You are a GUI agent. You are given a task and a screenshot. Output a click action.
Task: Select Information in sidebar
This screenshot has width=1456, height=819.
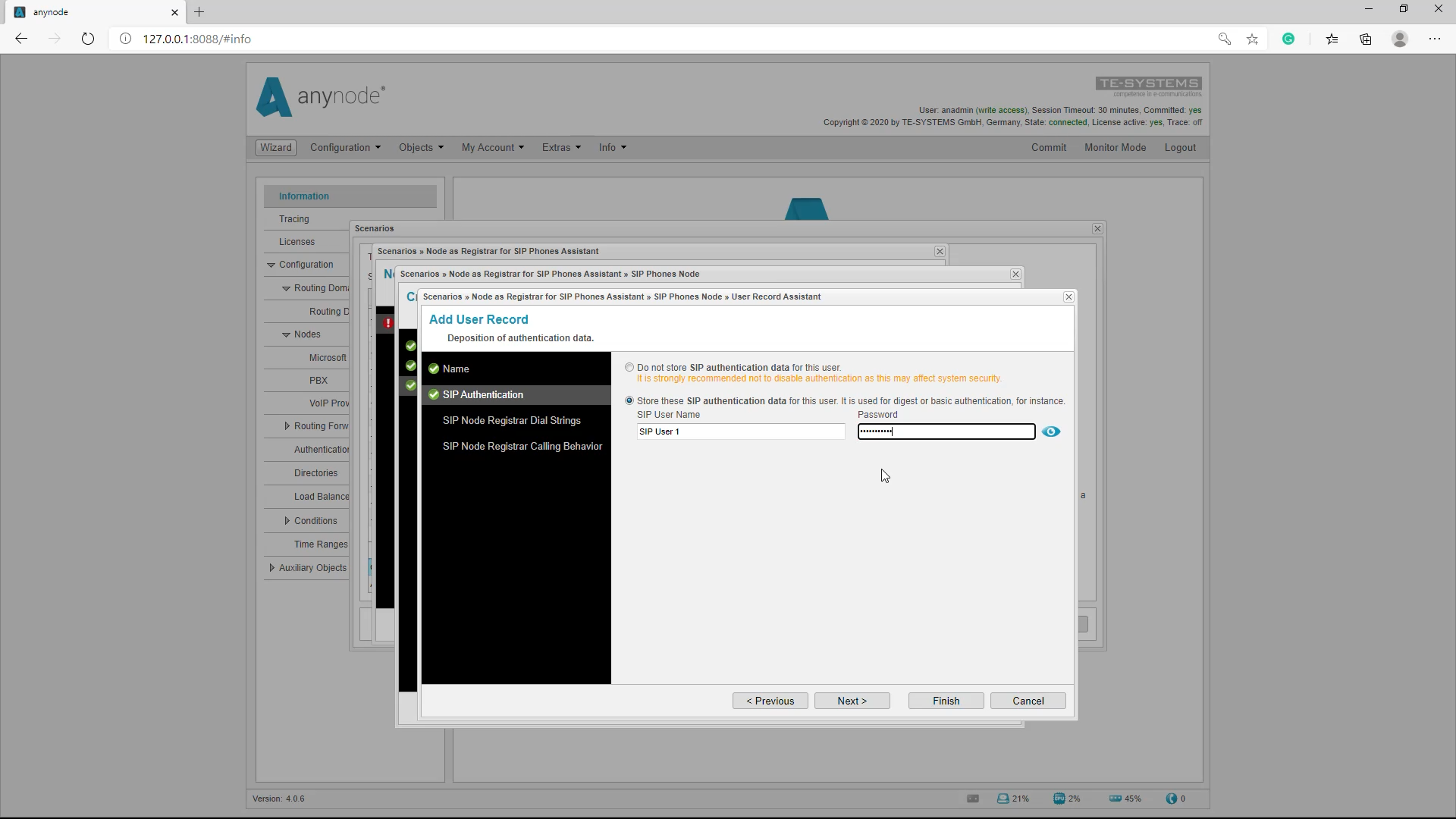[x=350, y=196]
